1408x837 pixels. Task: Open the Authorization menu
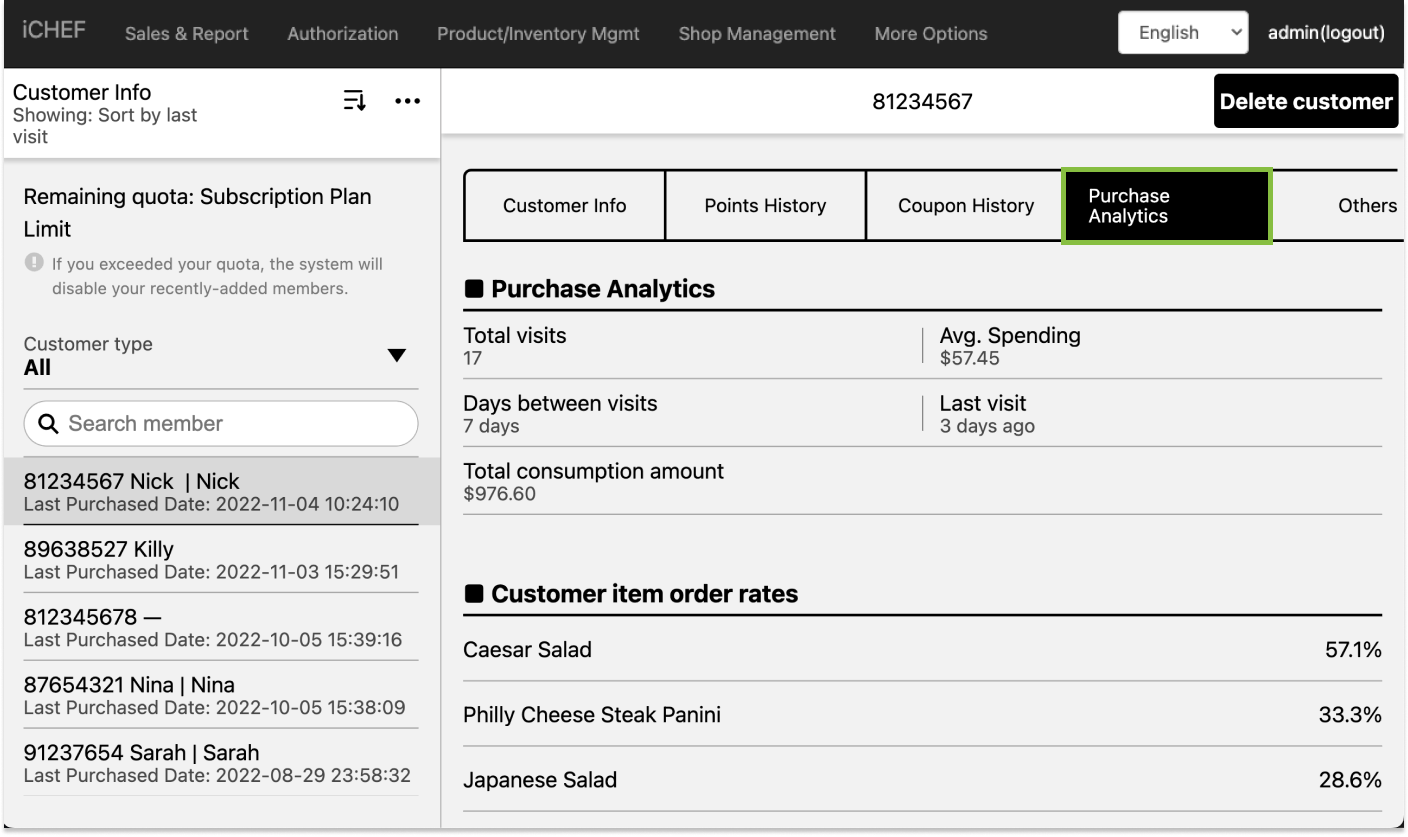pos(342,34)
